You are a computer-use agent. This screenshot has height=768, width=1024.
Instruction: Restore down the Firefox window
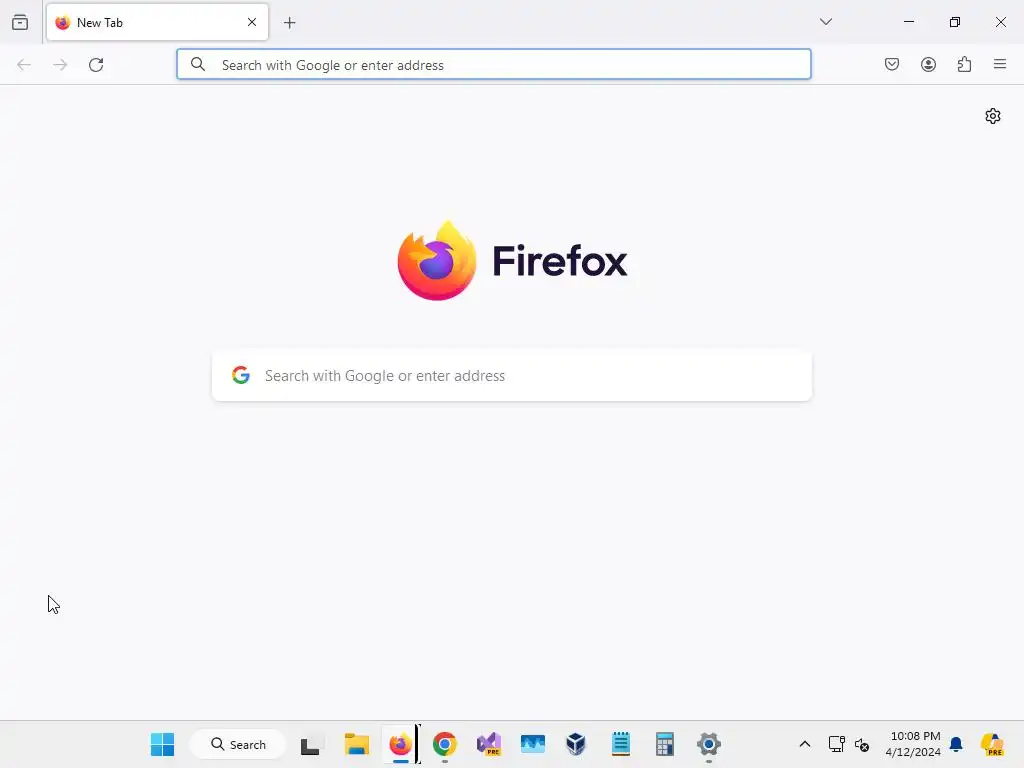pos(955,22)
